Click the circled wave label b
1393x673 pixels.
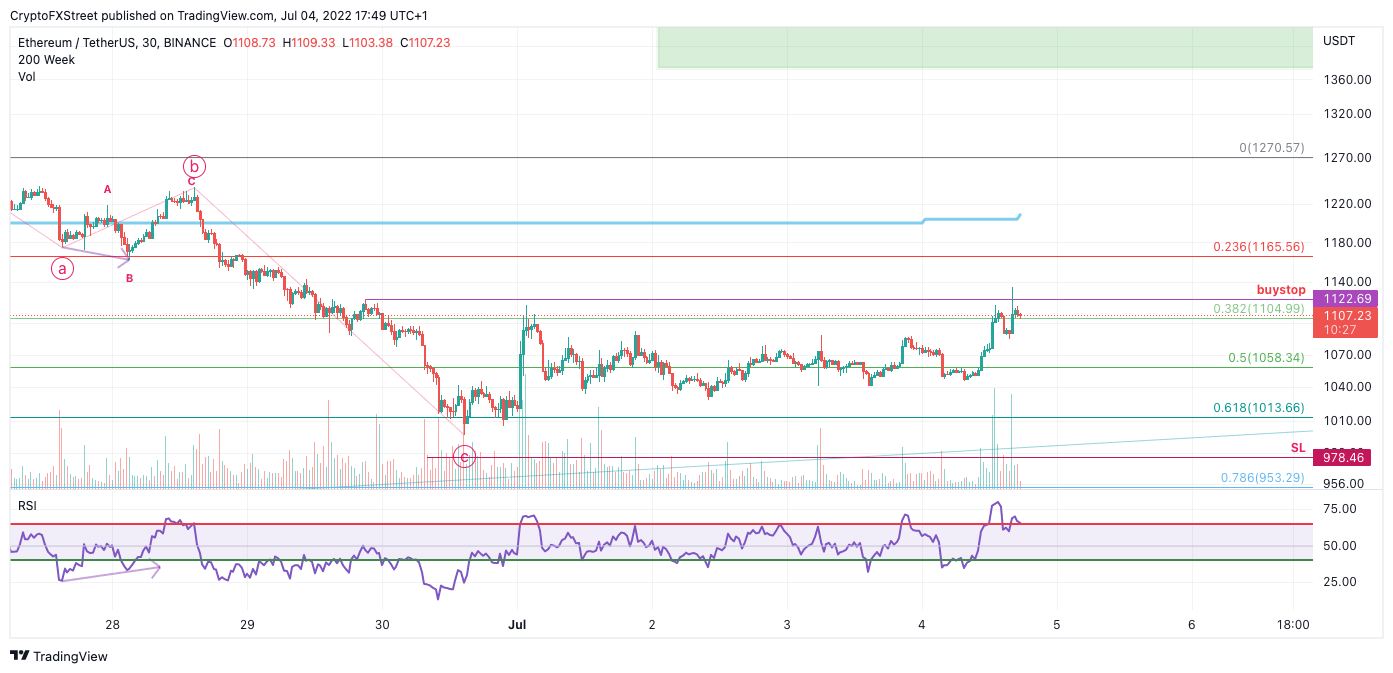click(193, 167)
